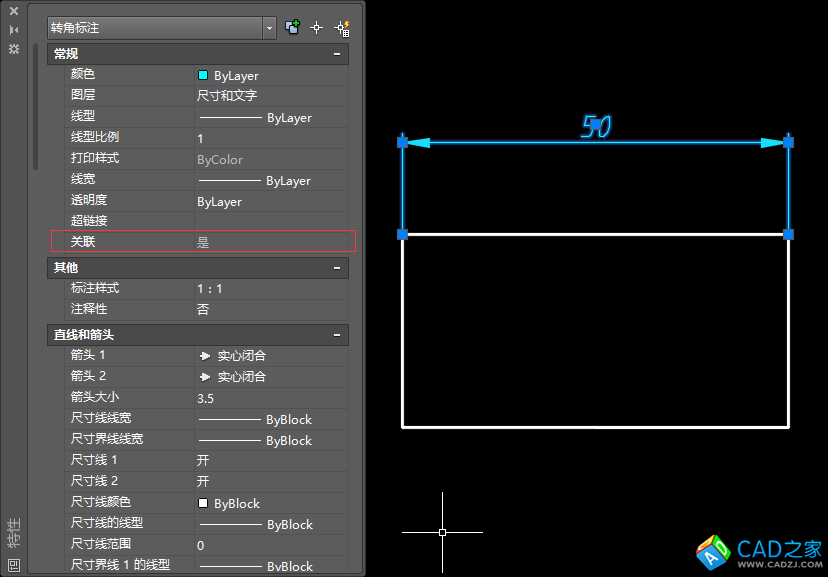Click the CAD之家 watermark logo

[x=760, y=551]
